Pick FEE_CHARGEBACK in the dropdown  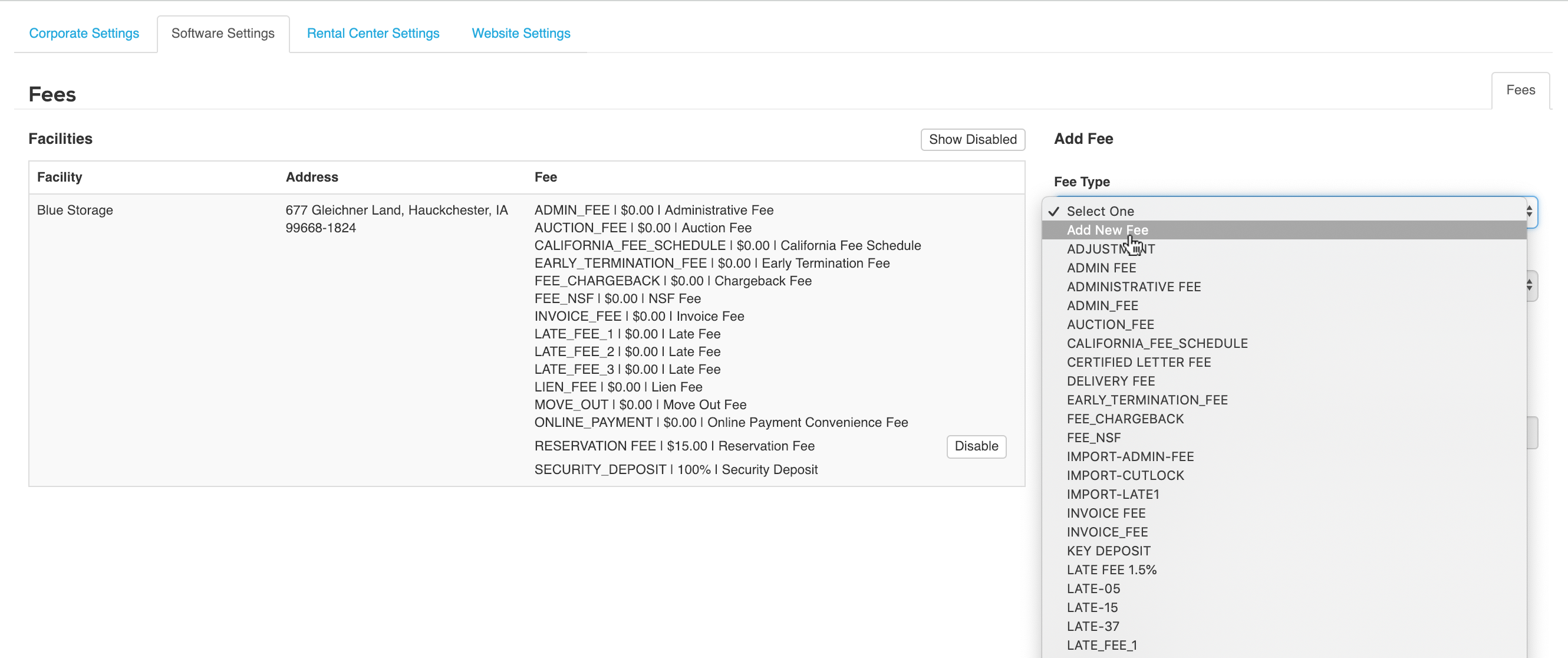(x=1125, y=418)
